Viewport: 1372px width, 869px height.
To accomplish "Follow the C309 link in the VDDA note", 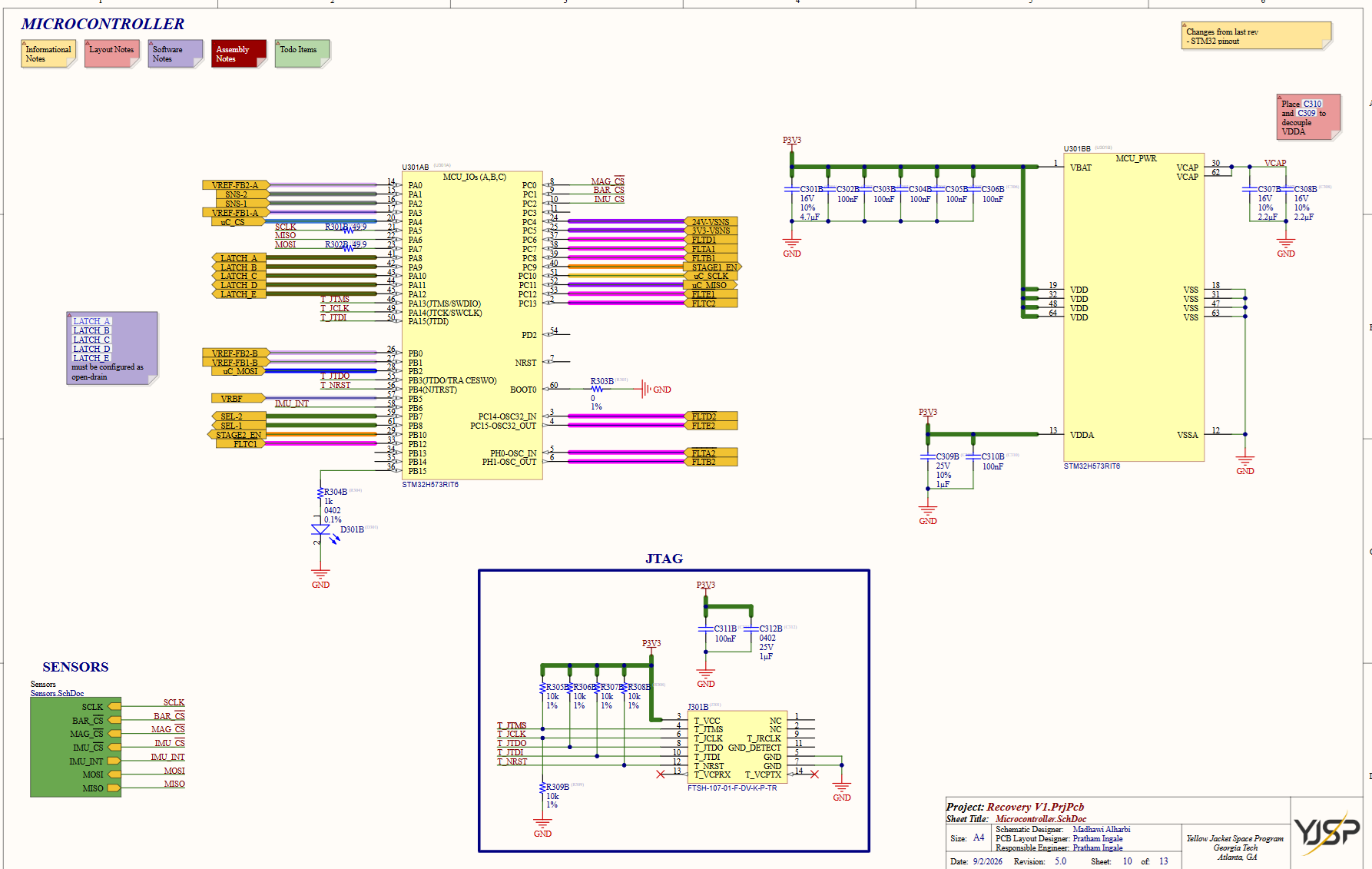I will click(1307, 113).
